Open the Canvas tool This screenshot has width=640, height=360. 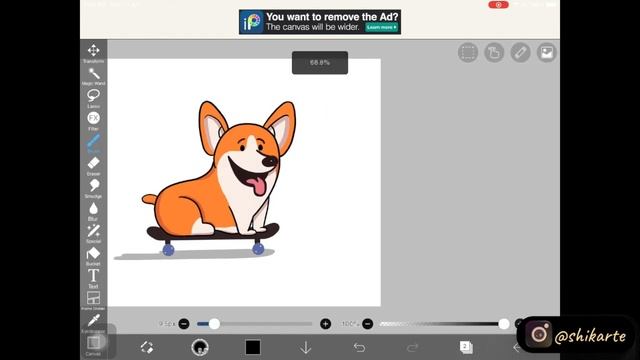(x=93, y=345)
